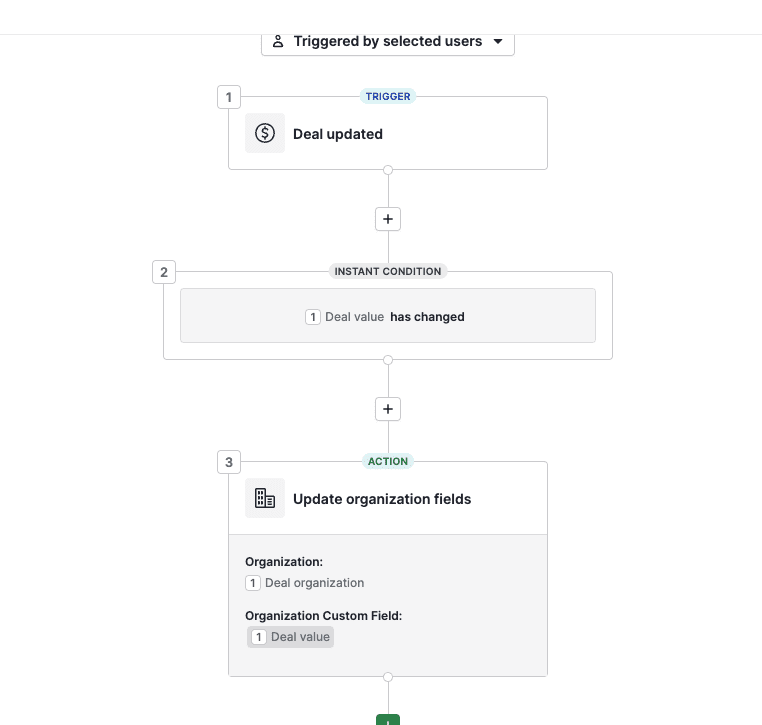
Task: Click step number 2 badge
Action: point(164,271)
